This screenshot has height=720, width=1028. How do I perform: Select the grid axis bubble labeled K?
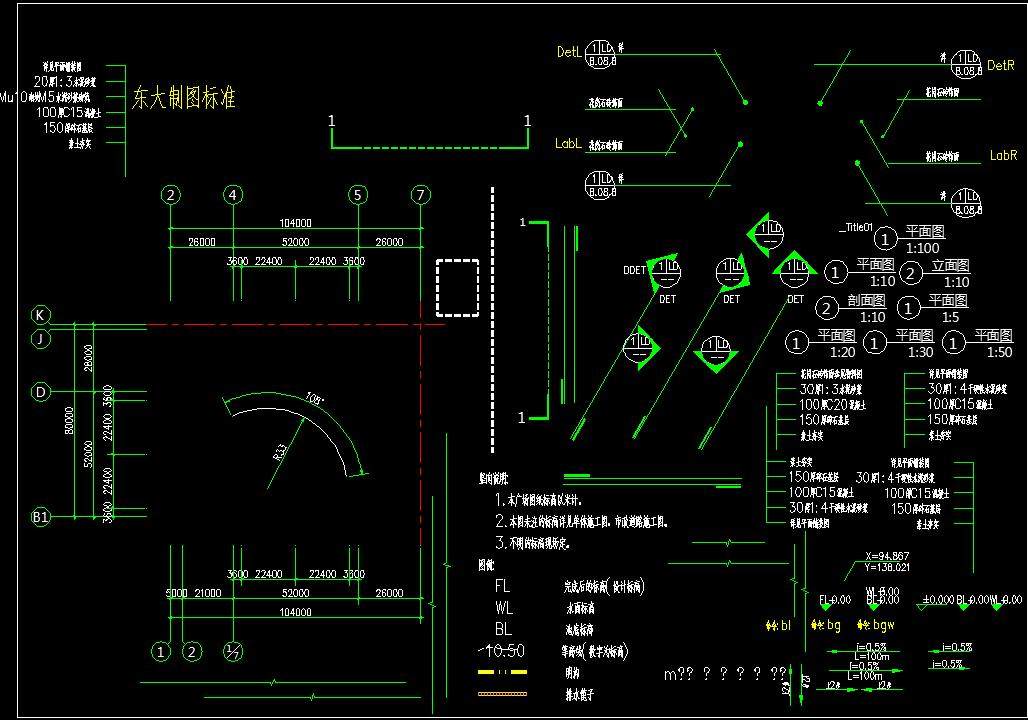click(x=41, y=315)
